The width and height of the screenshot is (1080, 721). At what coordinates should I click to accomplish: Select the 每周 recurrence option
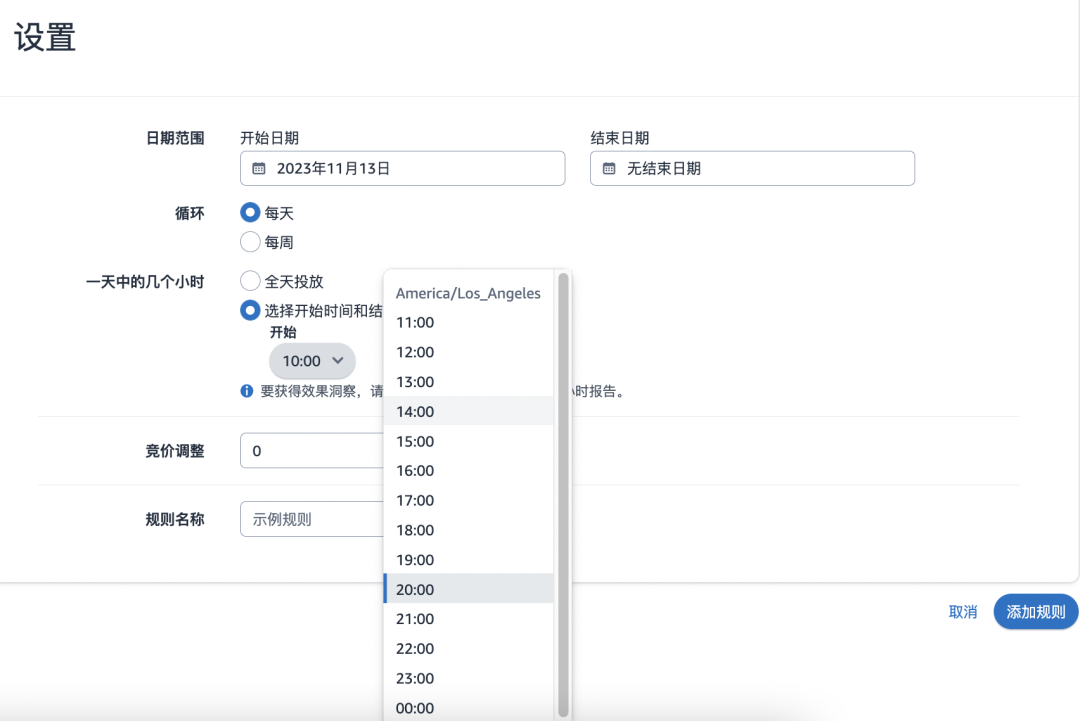tap(250, 241)
